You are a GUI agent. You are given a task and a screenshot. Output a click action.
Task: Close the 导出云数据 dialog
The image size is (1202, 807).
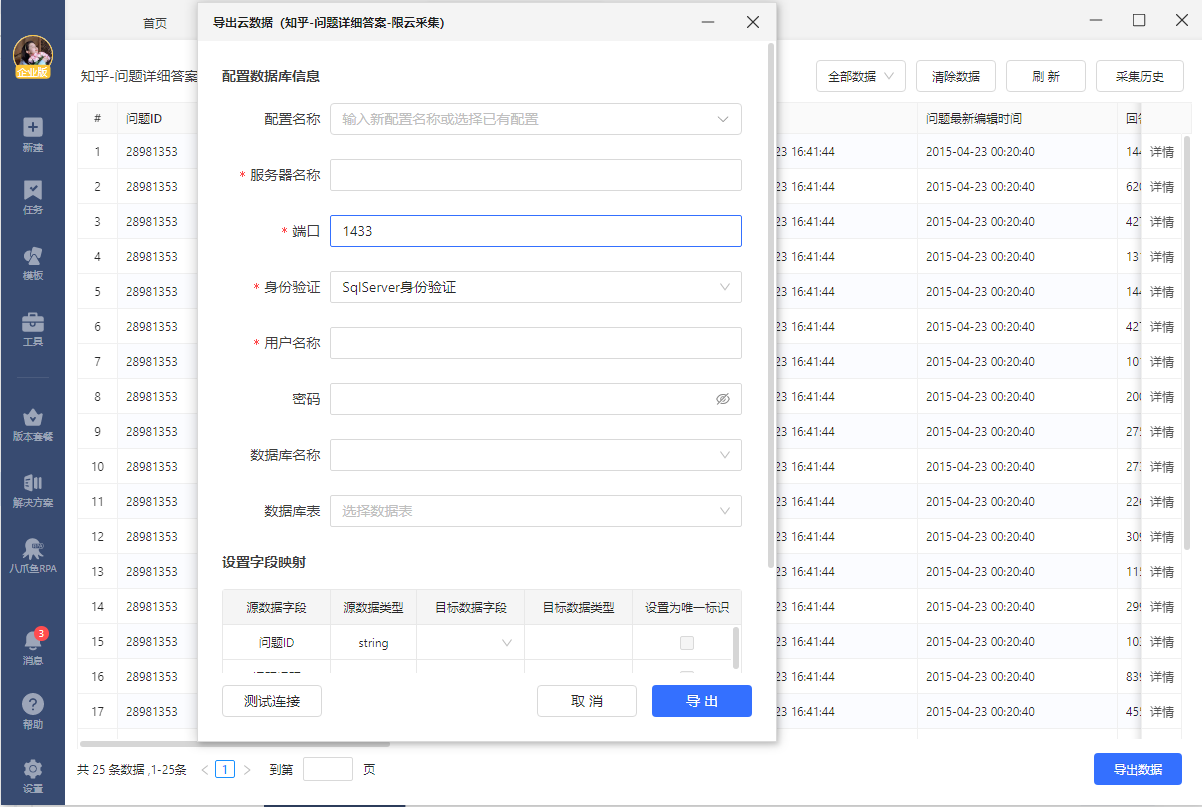(753, 22)
